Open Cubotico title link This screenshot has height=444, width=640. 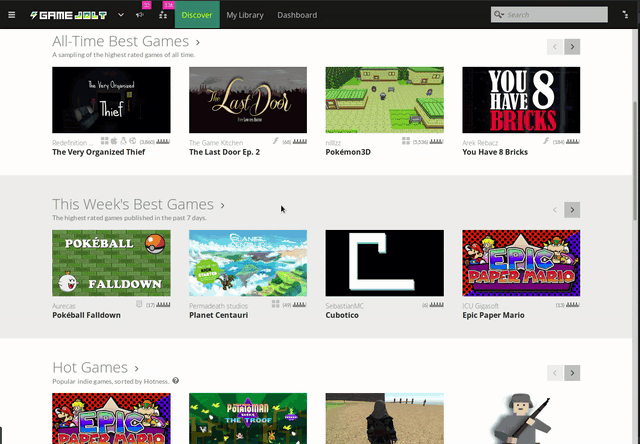click(342, 315)
